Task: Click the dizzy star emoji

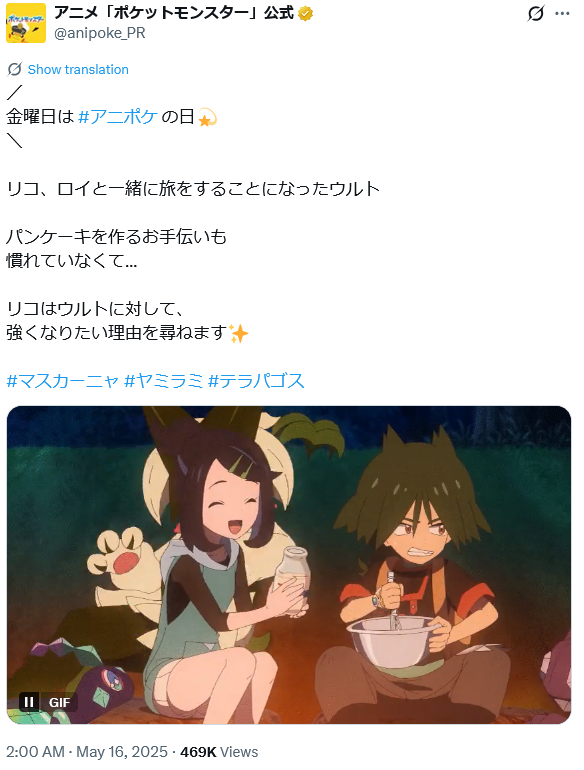Action: point(207,117)
